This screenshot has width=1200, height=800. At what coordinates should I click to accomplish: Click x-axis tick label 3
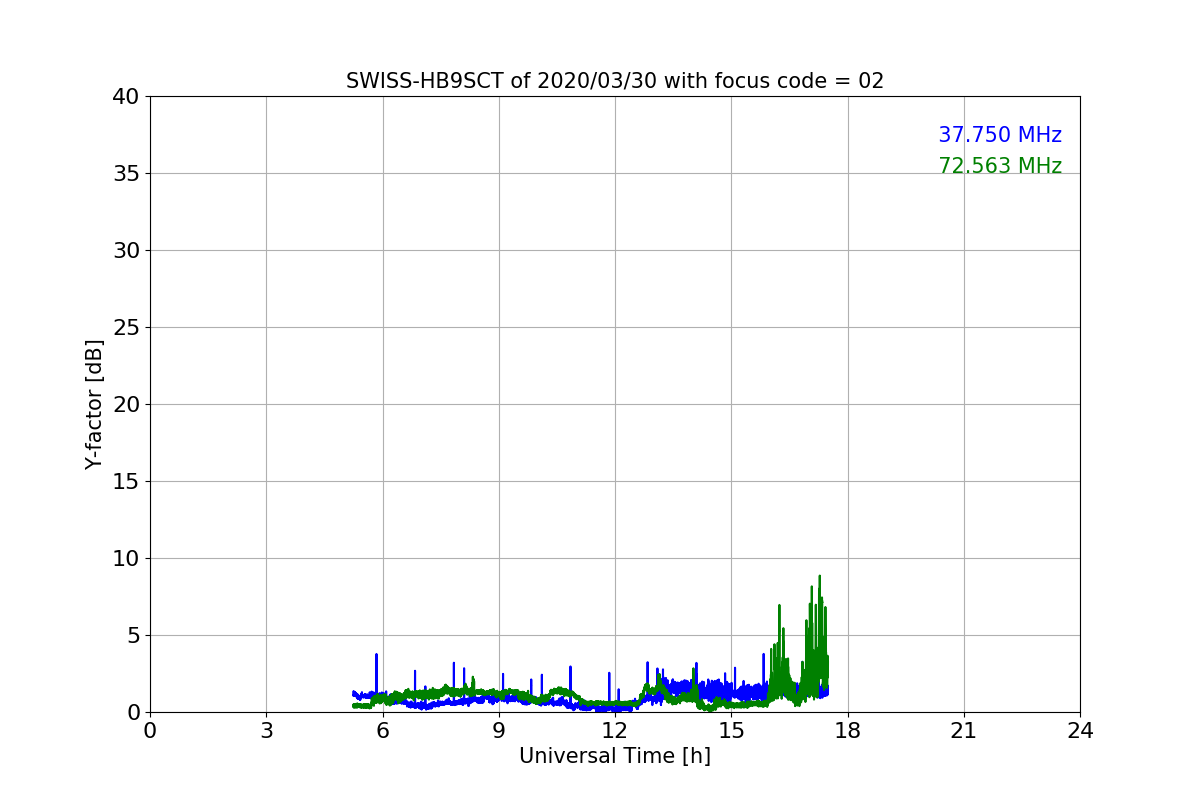coord(266,731)
